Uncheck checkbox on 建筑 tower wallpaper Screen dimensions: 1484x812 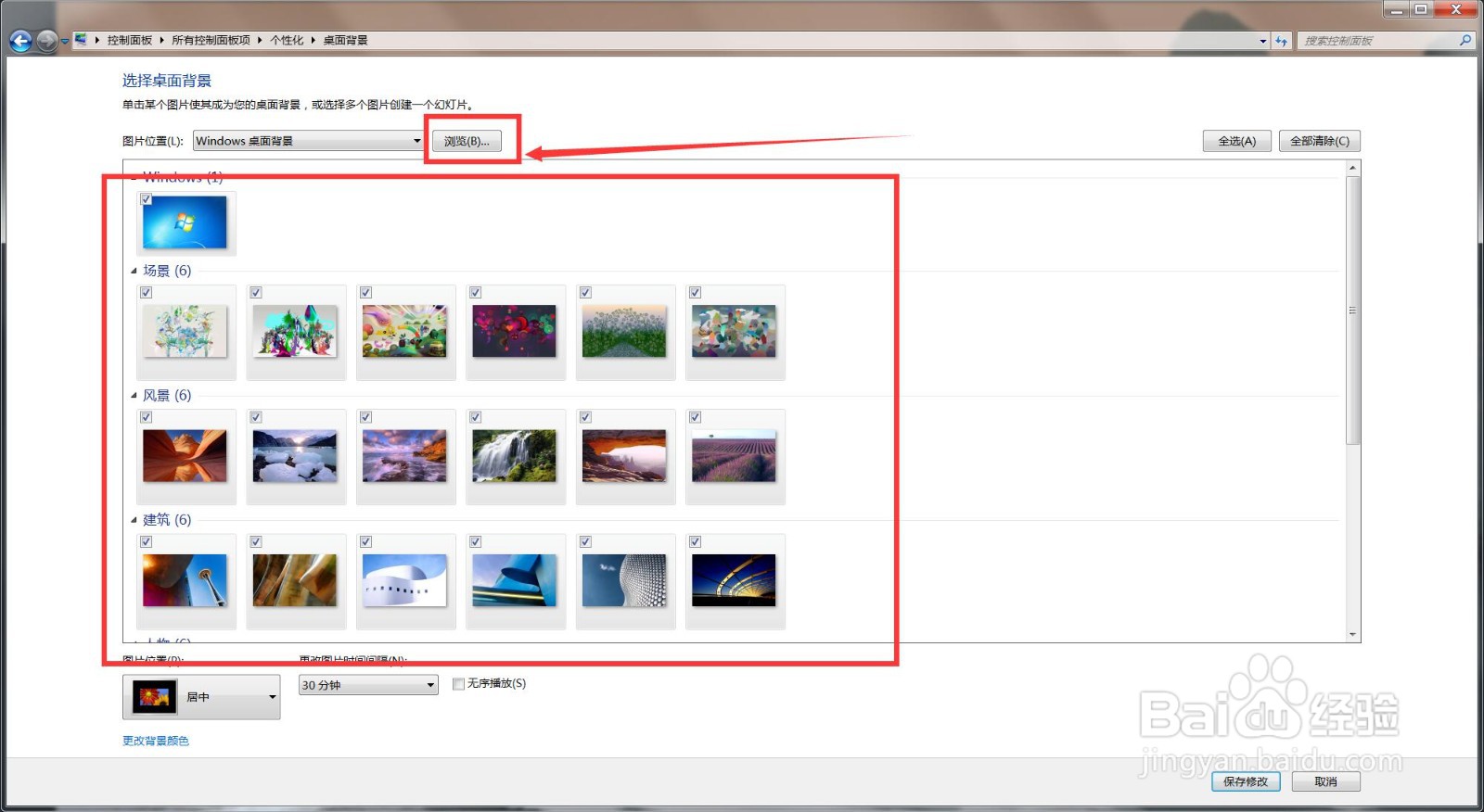click(x=146, y=541)
